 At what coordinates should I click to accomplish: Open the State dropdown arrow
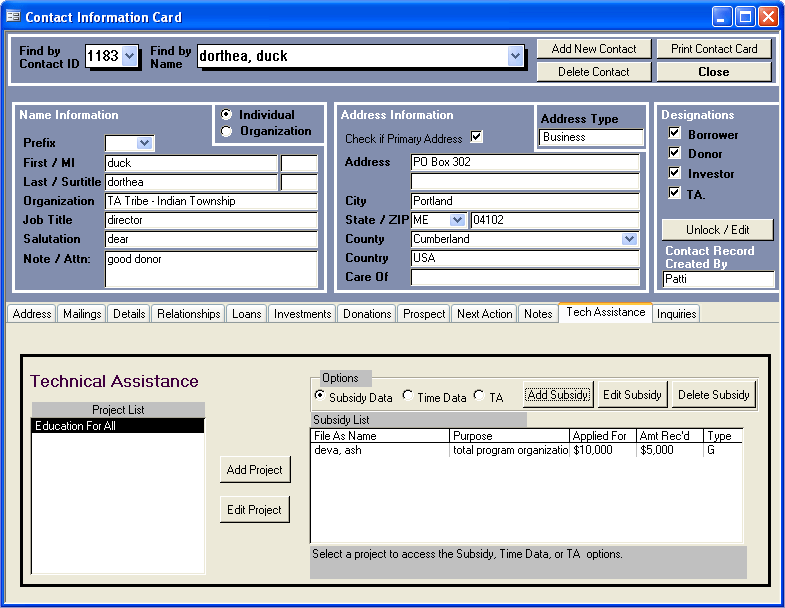pos(457,220)
